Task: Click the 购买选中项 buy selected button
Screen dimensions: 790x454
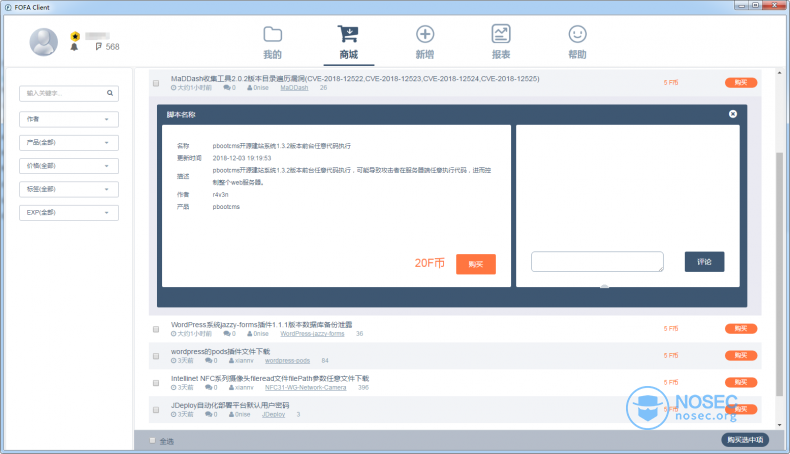Action: (745, 439)
